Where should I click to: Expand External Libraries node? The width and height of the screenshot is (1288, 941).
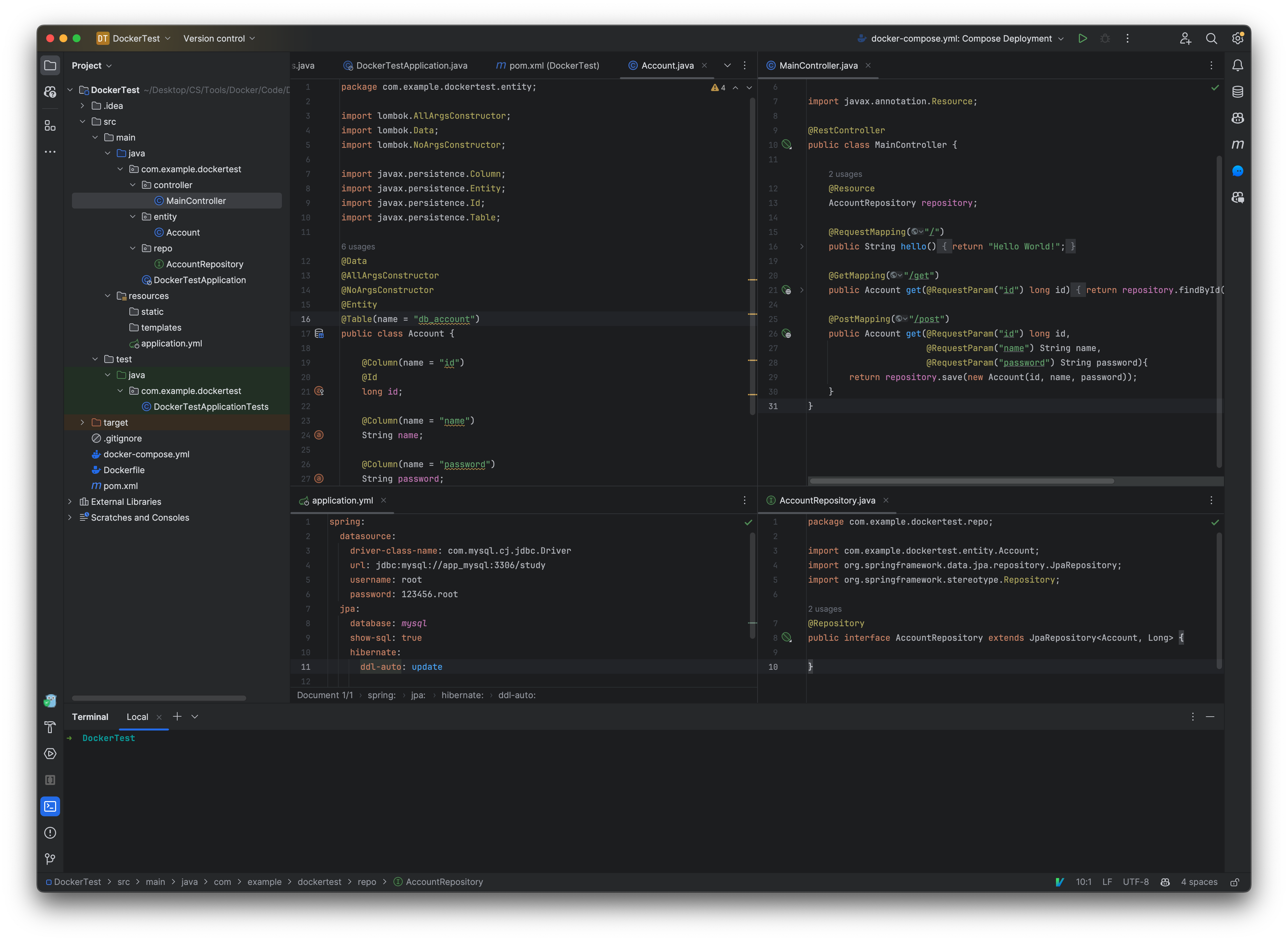(70, 501)
